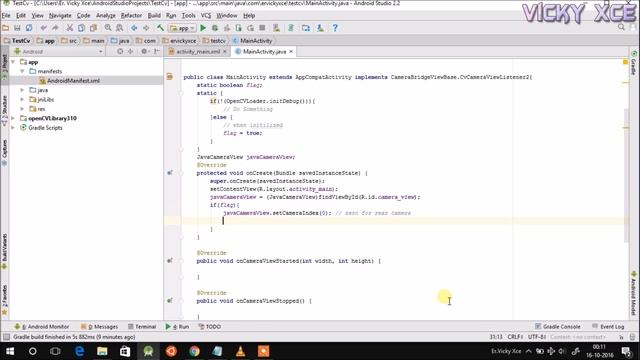This screenshot has height=360, width=640.
Task: Click the src breadcrumb in the navigation bar
Action: click(x=69, y=41)
